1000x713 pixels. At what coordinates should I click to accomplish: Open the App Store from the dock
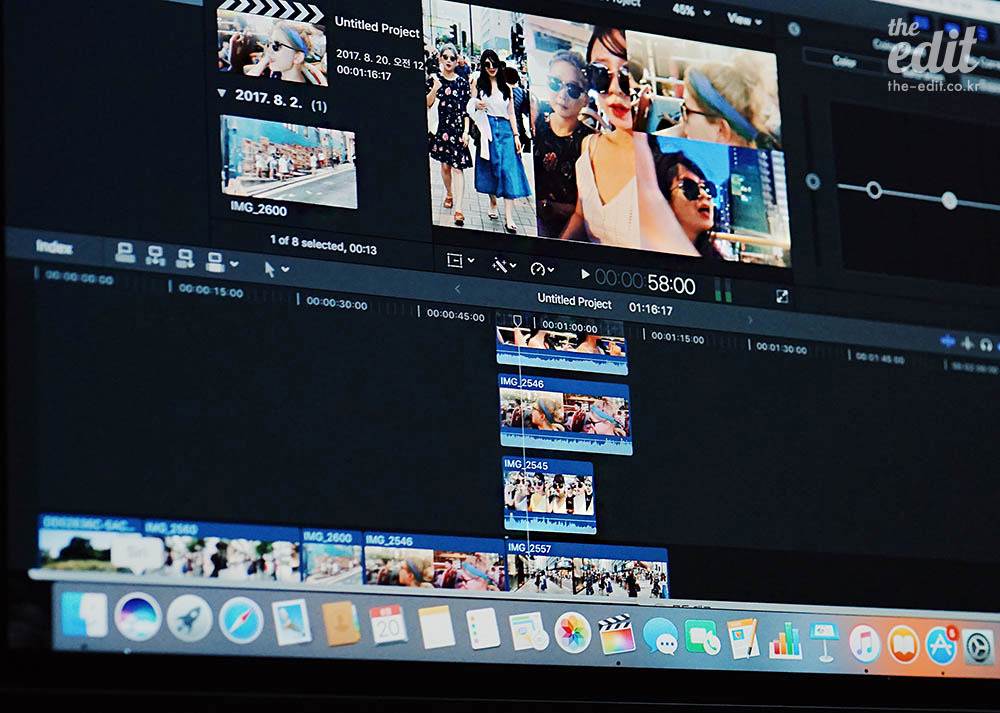942,647
